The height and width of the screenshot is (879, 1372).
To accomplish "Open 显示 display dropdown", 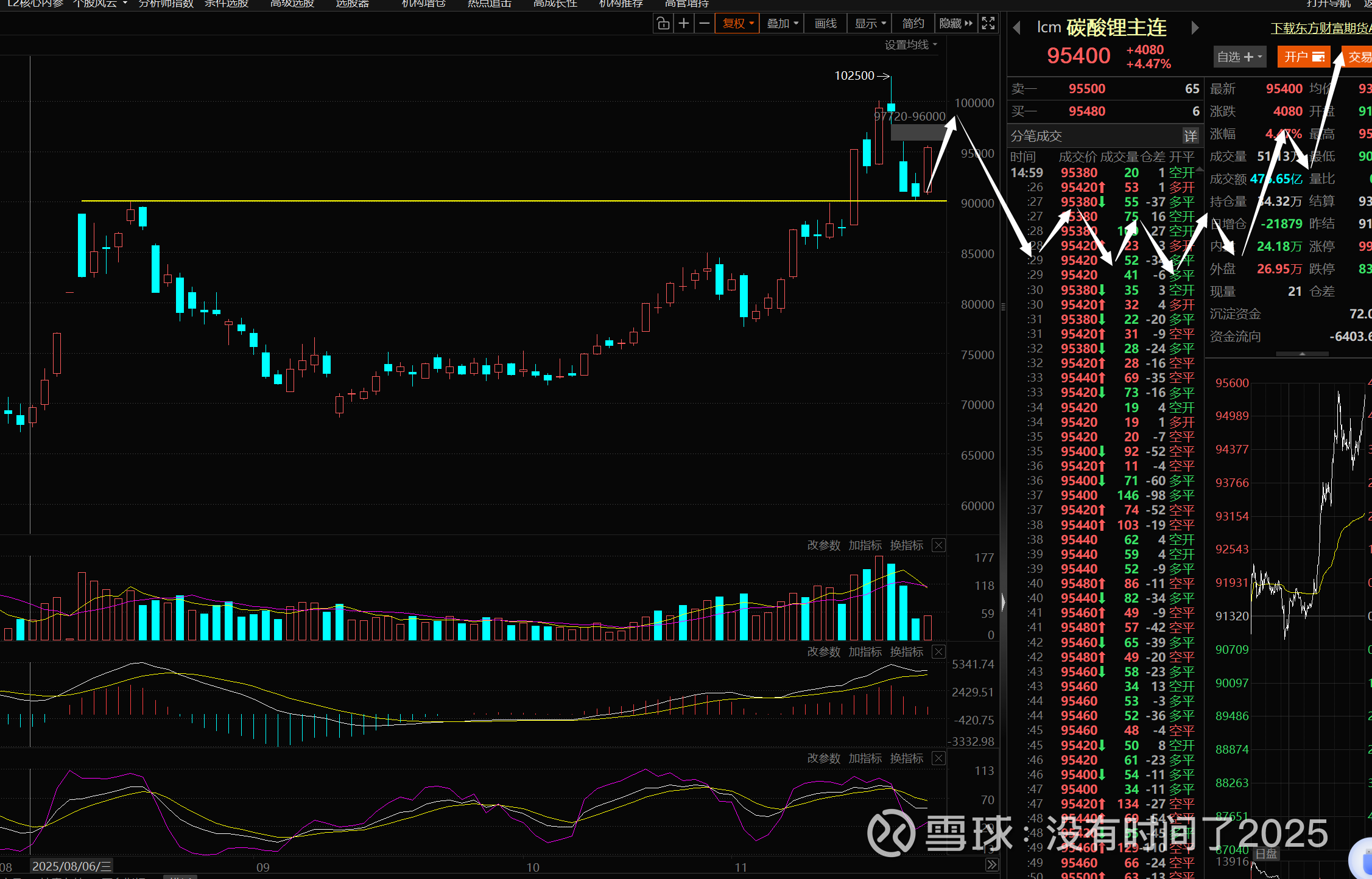I will 870,24.
